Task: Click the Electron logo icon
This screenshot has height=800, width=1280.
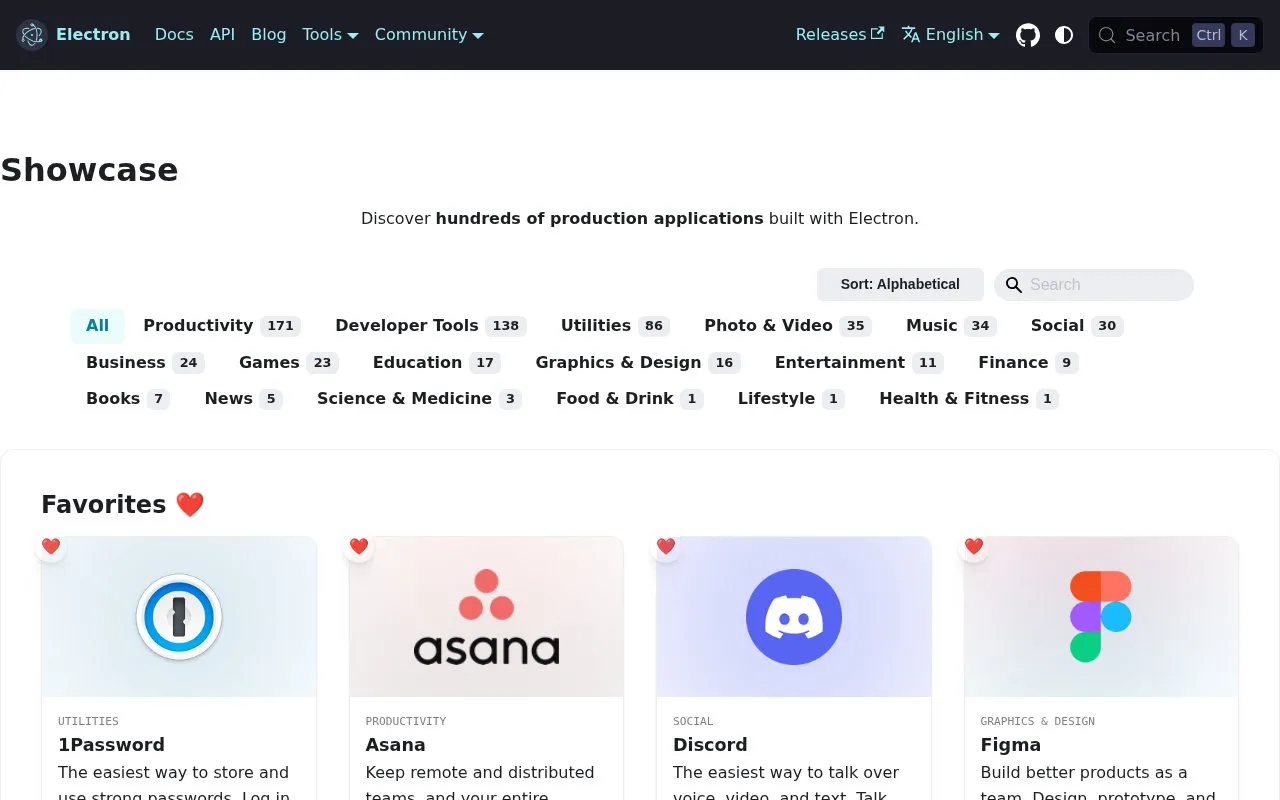Action: click(32, 35)
